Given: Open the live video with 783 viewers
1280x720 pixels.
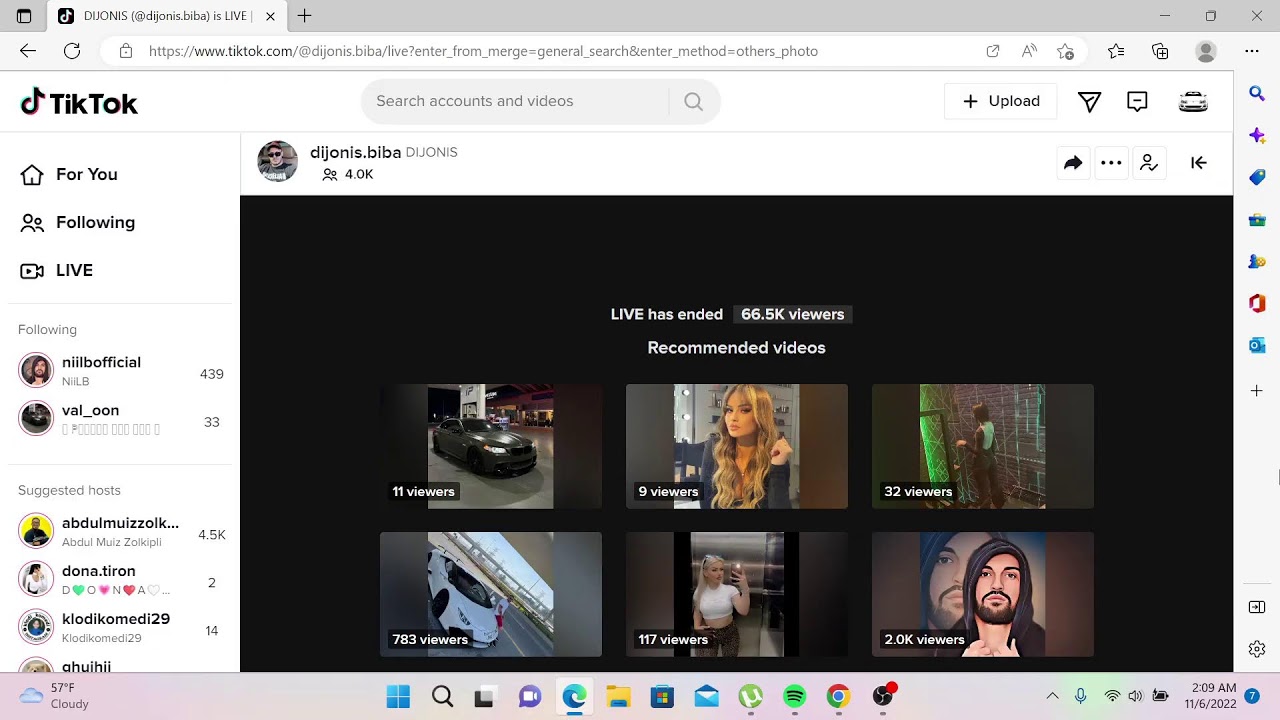Looking at the screenshot, I should click(x=491, y=594).
